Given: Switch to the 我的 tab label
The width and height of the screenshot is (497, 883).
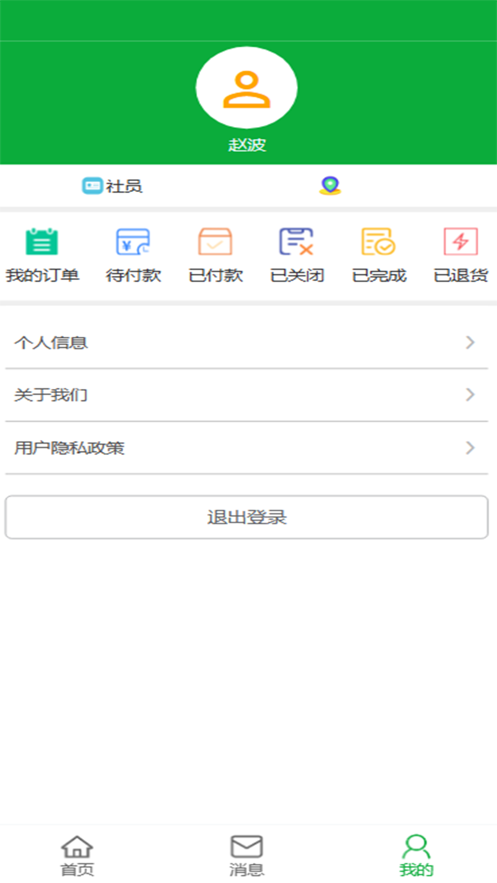Looking at the screenshot, I should (x=417, y=869).
